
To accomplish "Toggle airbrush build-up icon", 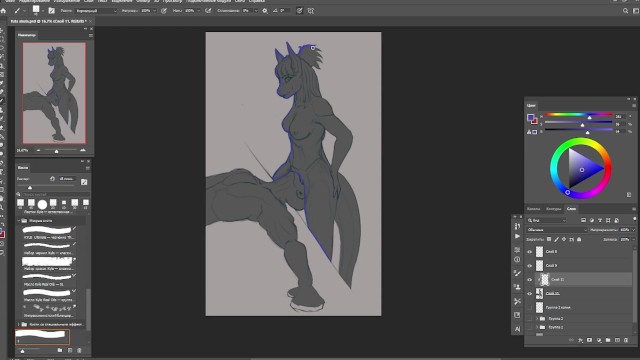I will [x=208, y=11].
